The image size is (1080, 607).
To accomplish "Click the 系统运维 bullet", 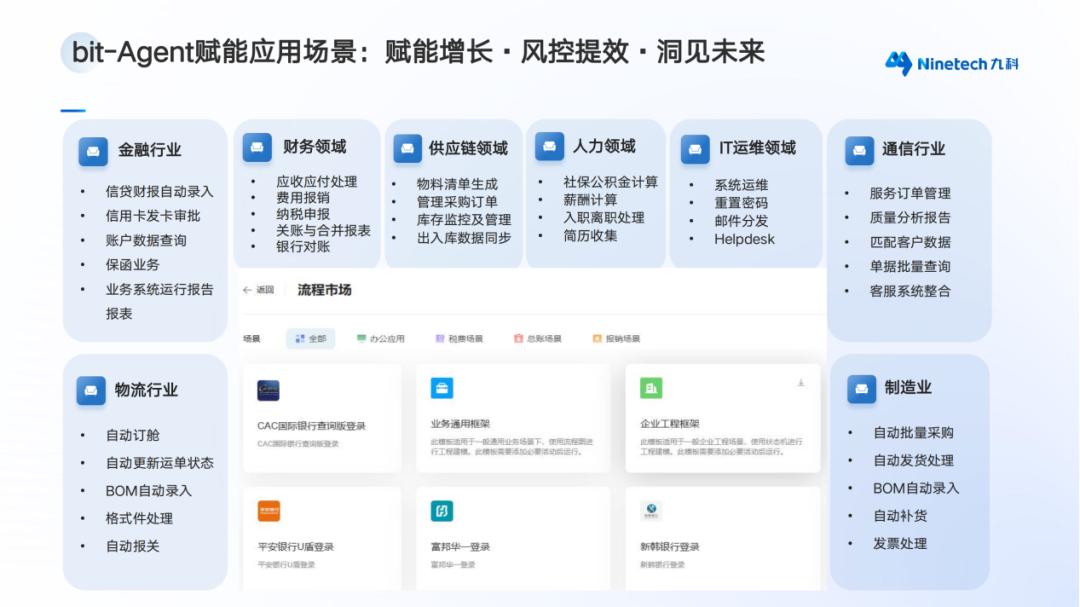I will [x=741, y=185].
